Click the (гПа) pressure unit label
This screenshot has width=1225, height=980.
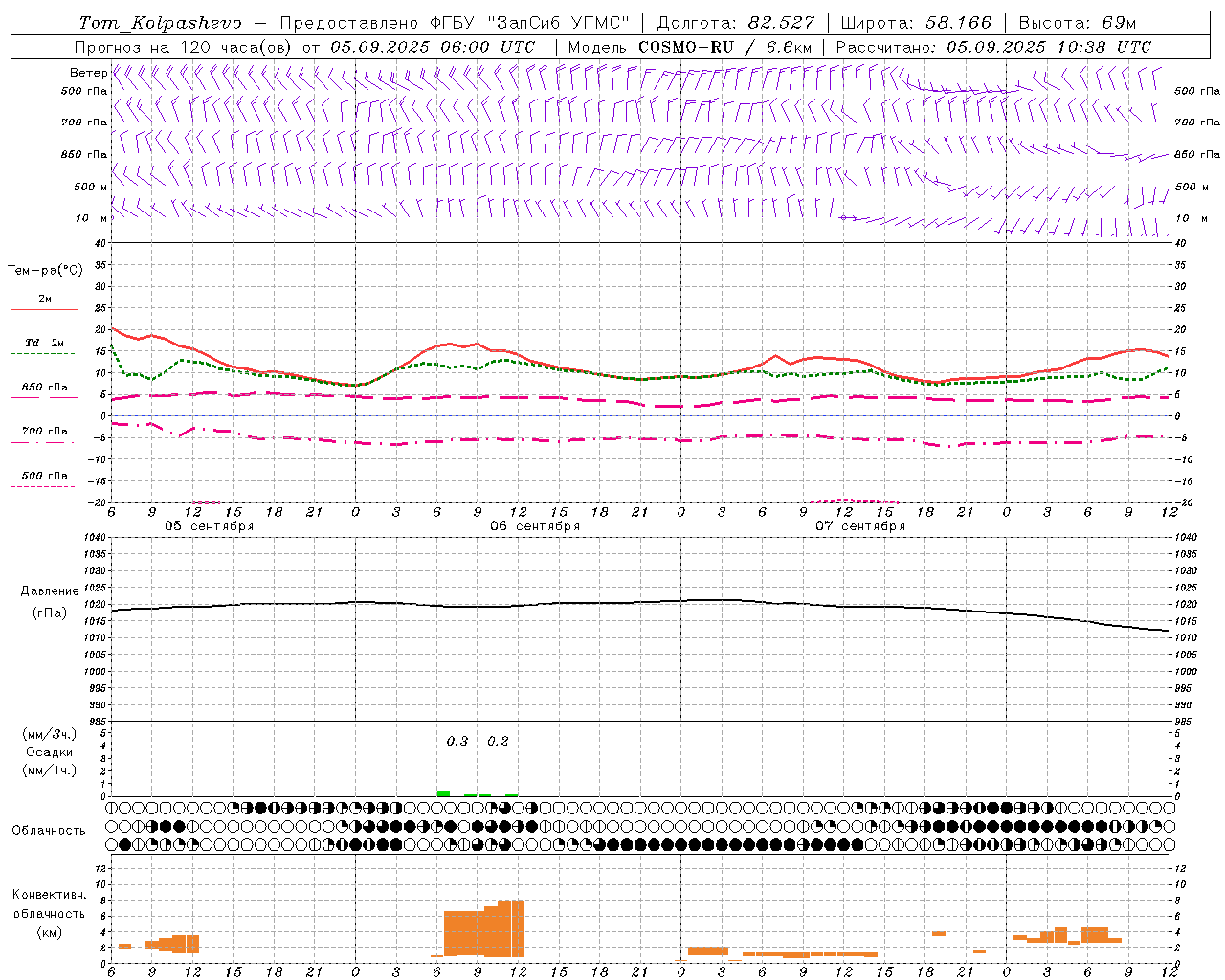(50, 613)
